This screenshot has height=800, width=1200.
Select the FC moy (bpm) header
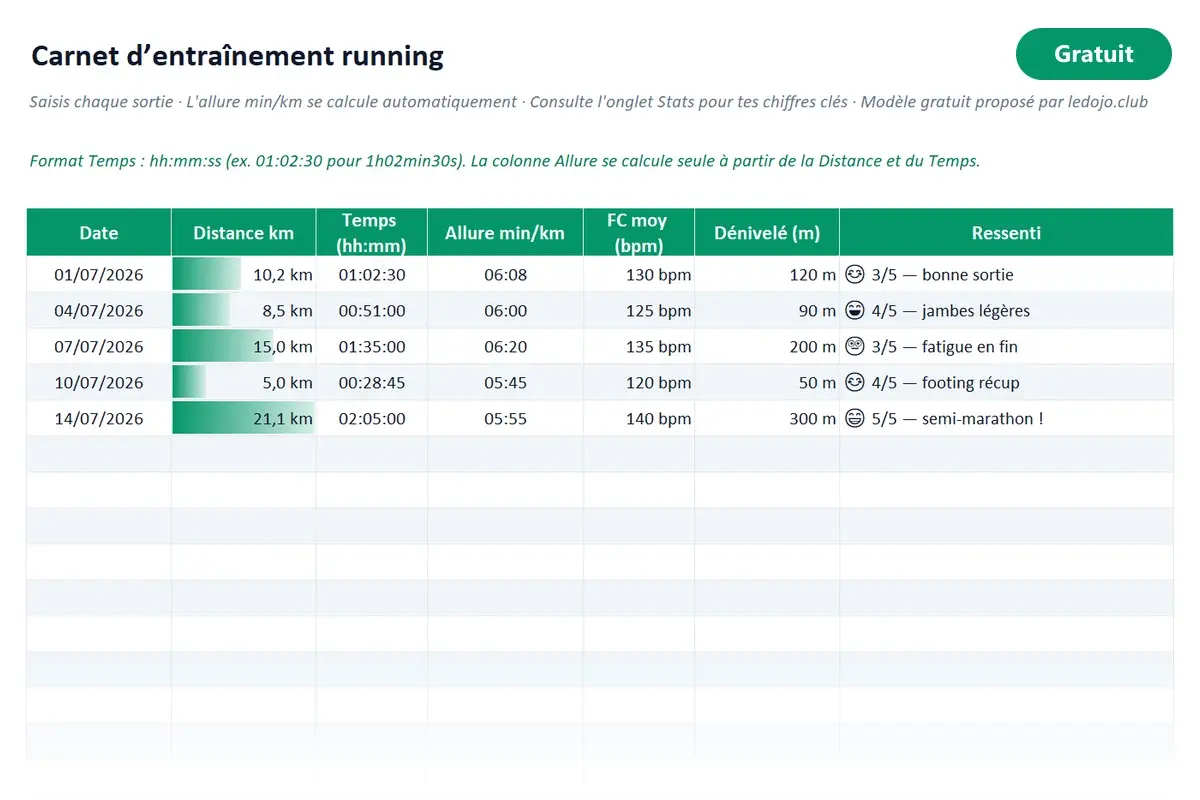[639, 233]
